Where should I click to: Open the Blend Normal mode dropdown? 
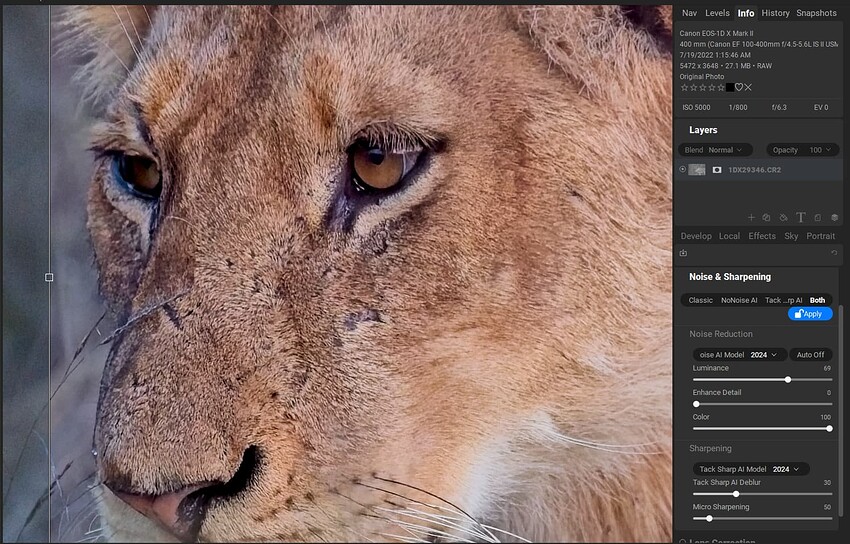[x=716, y=150]
